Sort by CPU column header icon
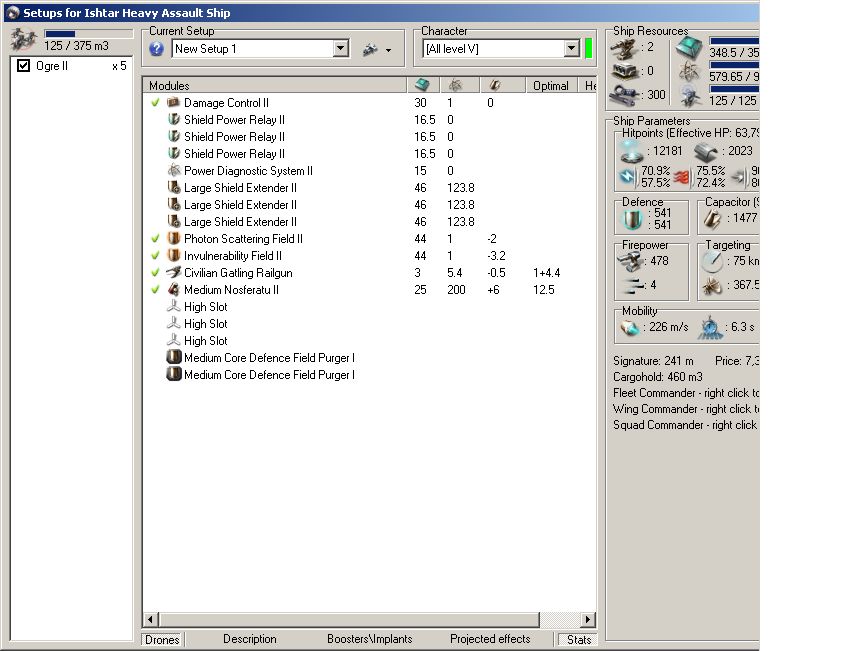 click(422, 85)
